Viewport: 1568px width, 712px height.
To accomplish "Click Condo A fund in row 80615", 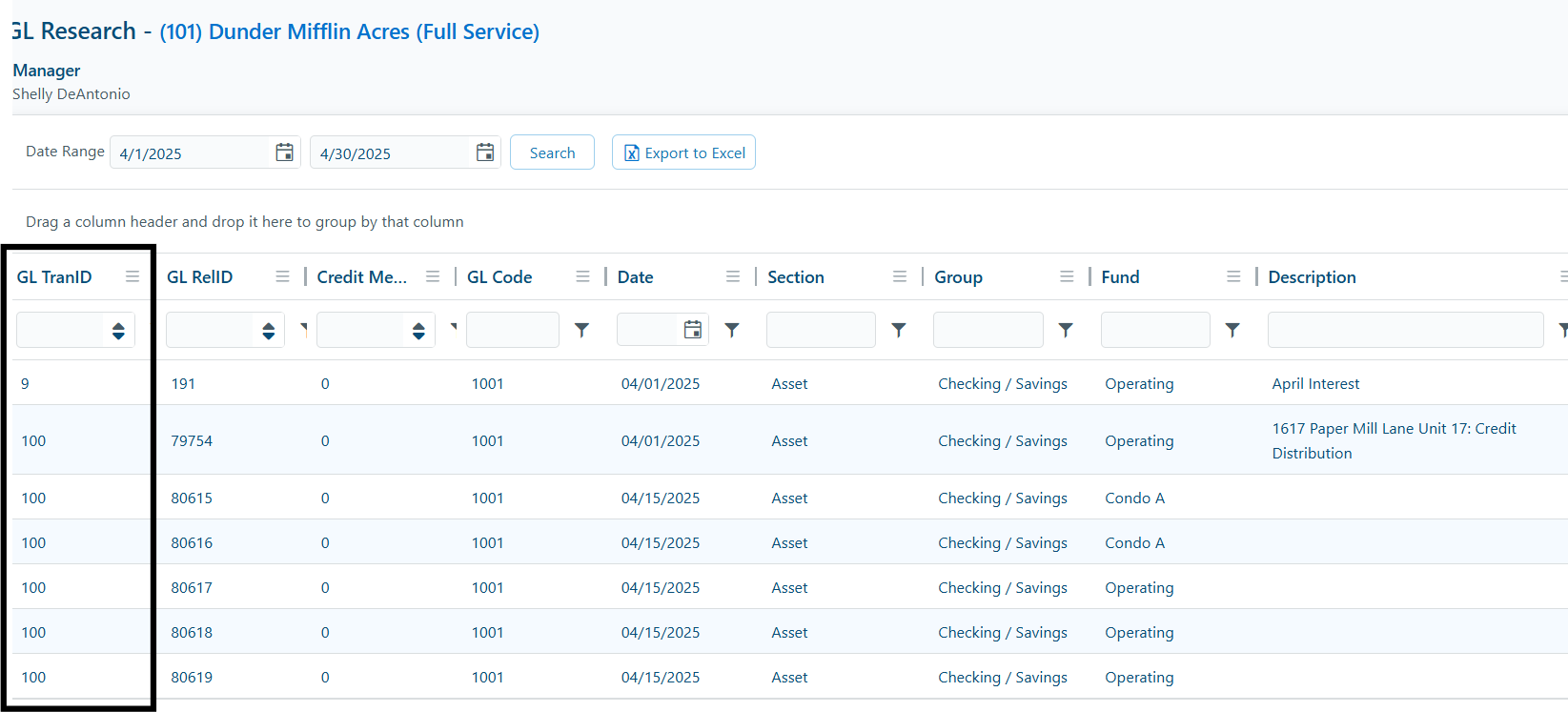I will pos(1134,498).
